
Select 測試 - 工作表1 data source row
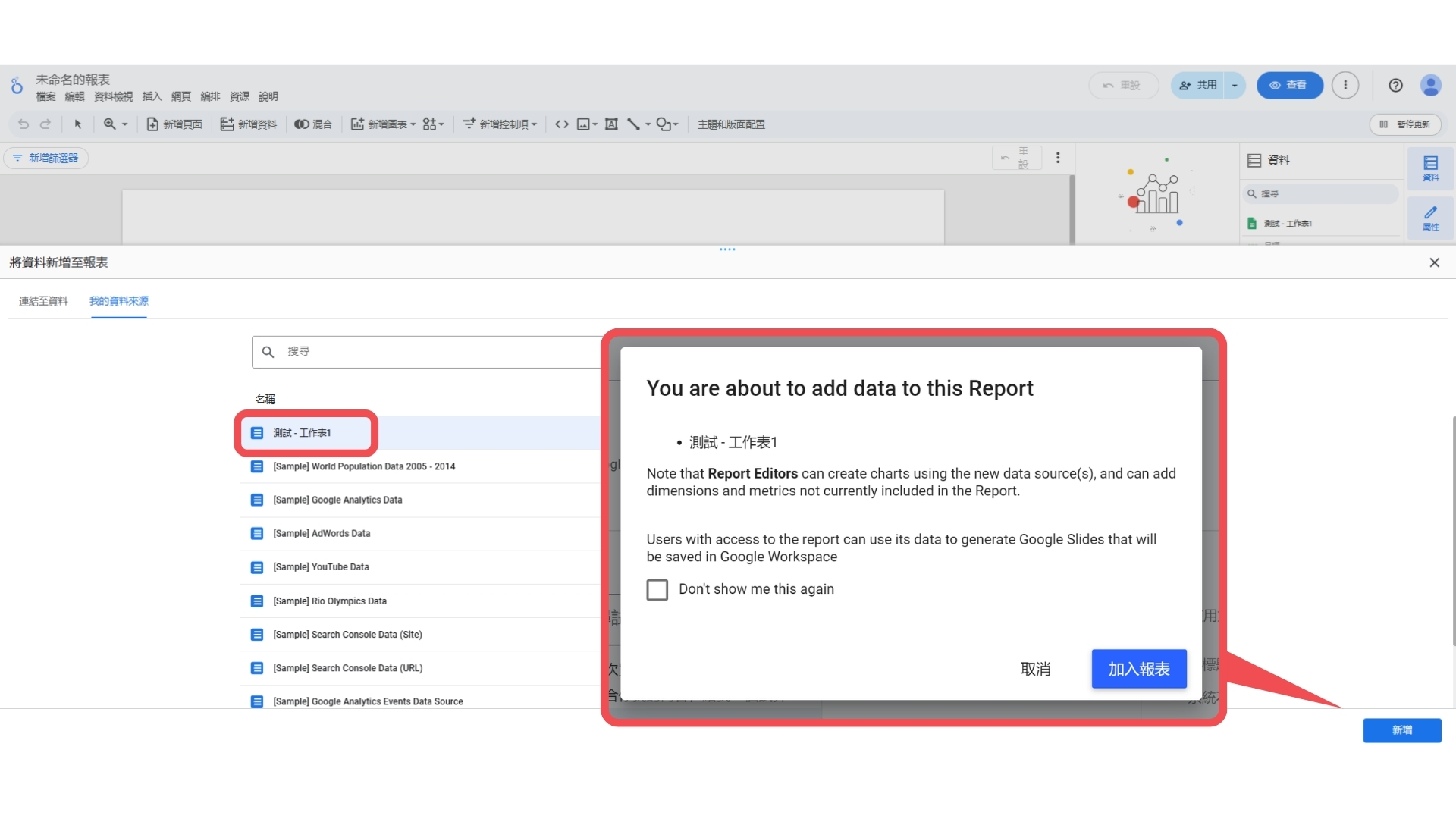[x=303, y=433]
